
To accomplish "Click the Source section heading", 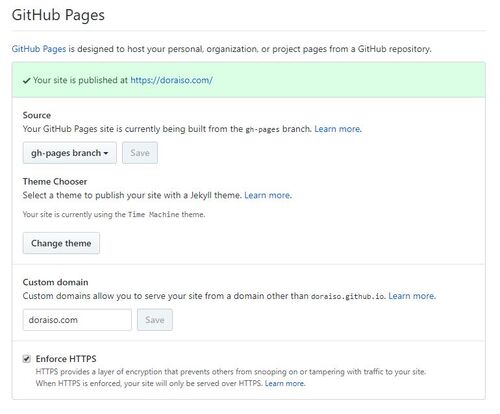I will (x=37, y=115).
